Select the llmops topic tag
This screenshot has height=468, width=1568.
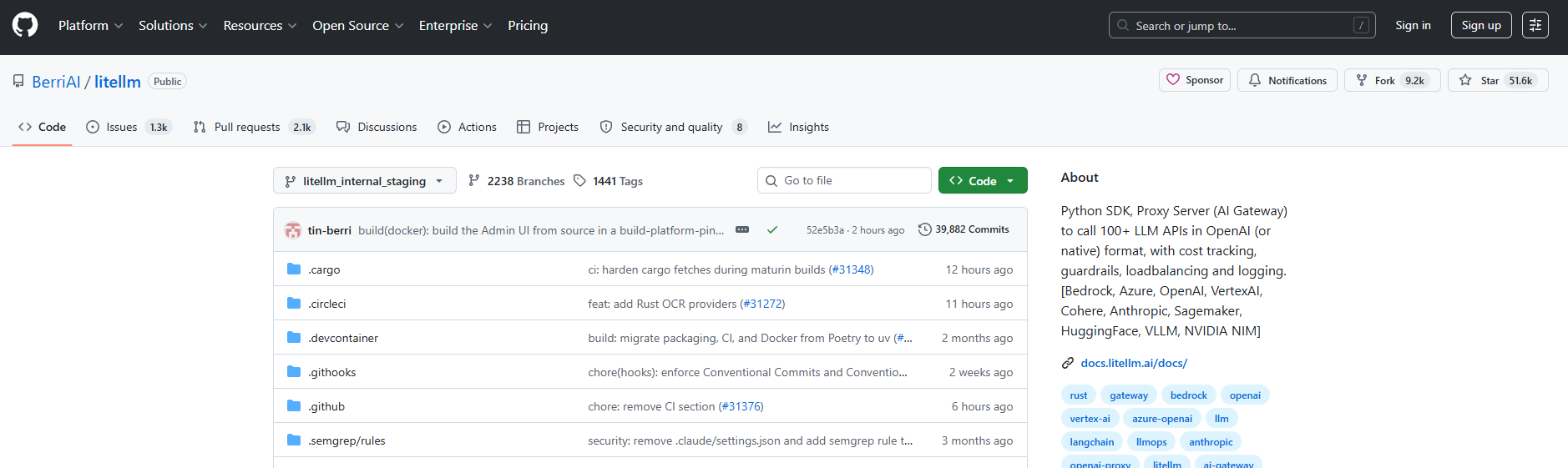tap(1151, 442)
